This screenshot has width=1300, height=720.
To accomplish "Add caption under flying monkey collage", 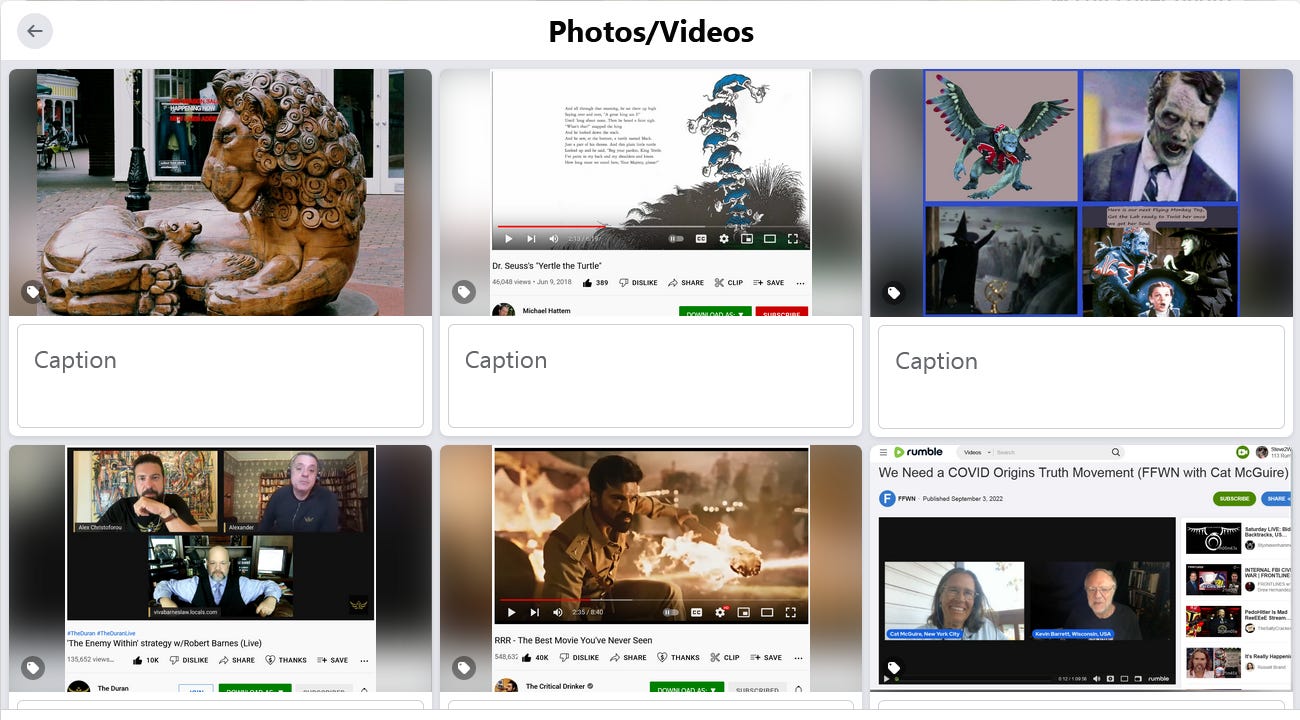I will tap(1081, 376).
